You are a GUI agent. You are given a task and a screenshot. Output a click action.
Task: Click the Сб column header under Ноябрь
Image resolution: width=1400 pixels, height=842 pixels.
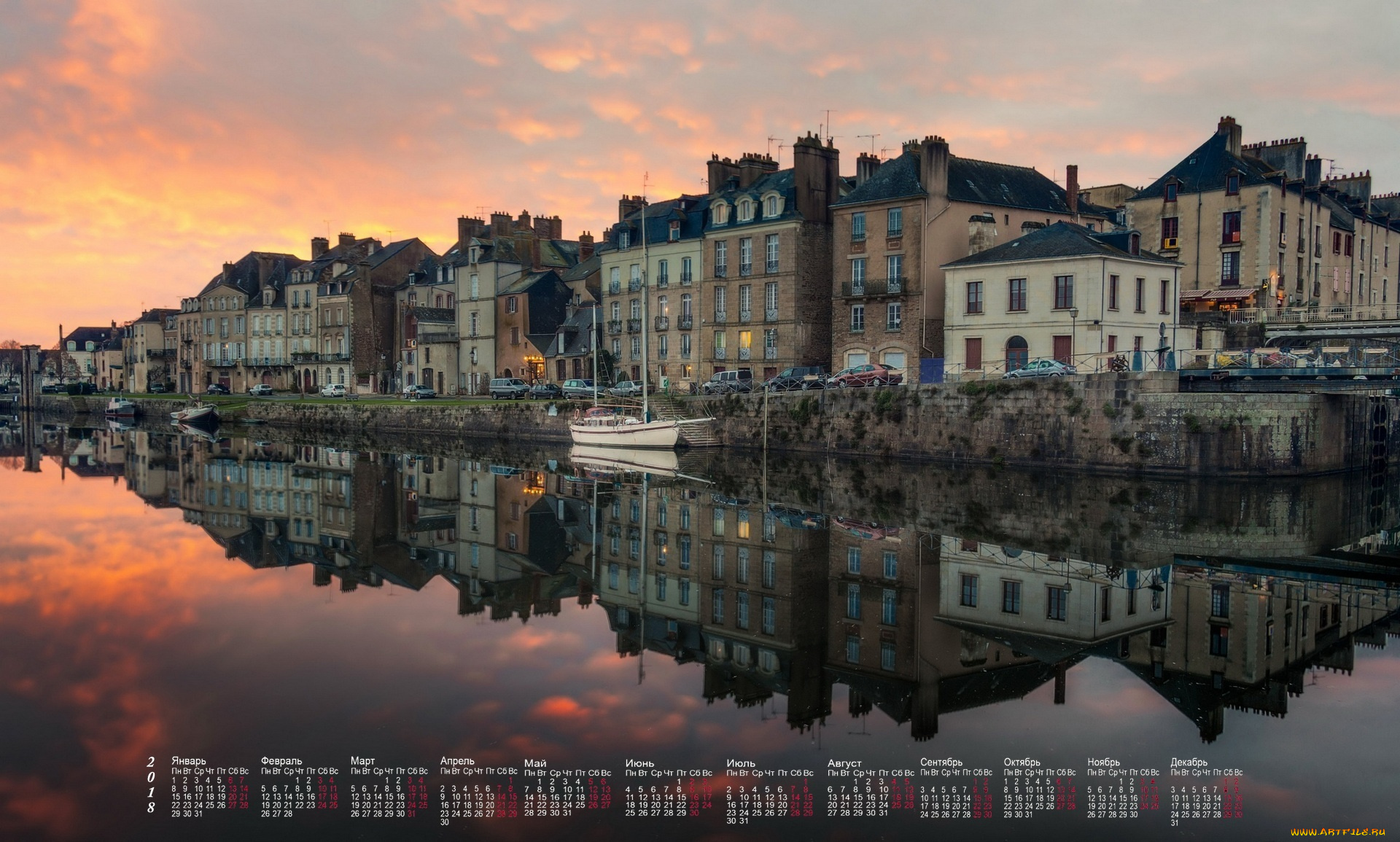point(1145,773)
